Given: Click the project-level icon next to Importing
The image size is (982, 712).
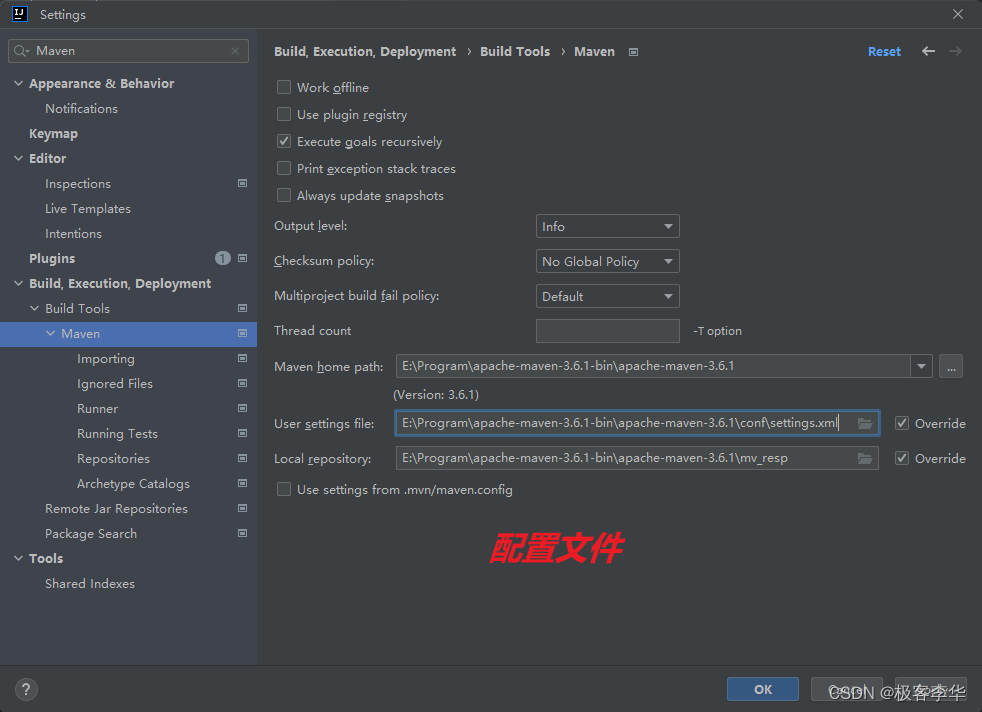Looking at the screenshot, I should click(x=242, y=358).
